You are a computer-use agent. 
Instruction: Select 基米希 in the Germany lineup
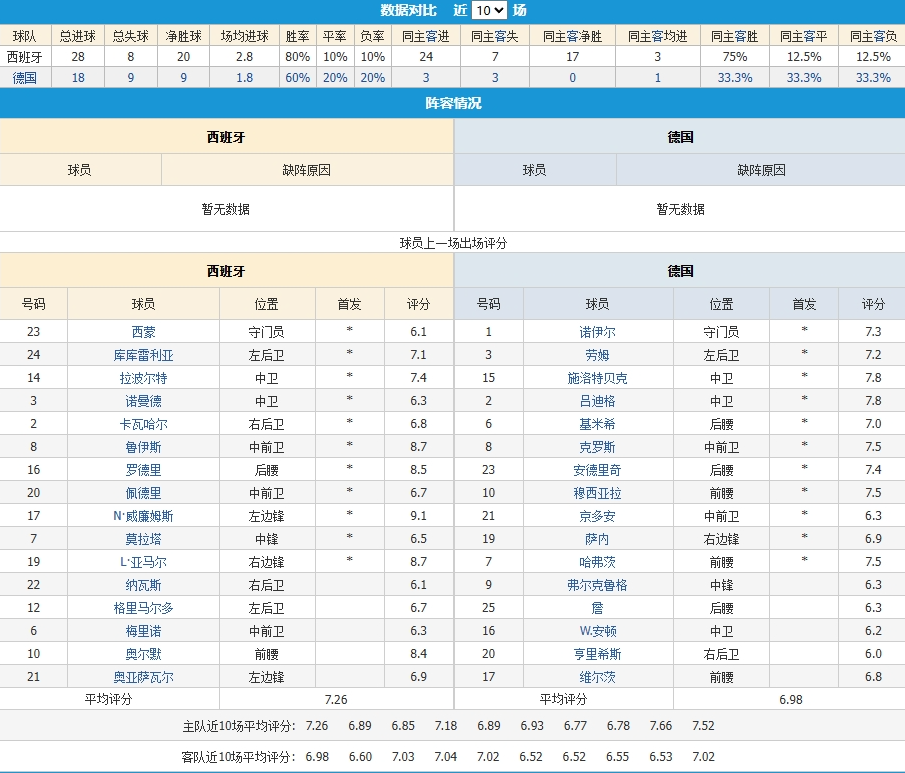pos(597,424)
